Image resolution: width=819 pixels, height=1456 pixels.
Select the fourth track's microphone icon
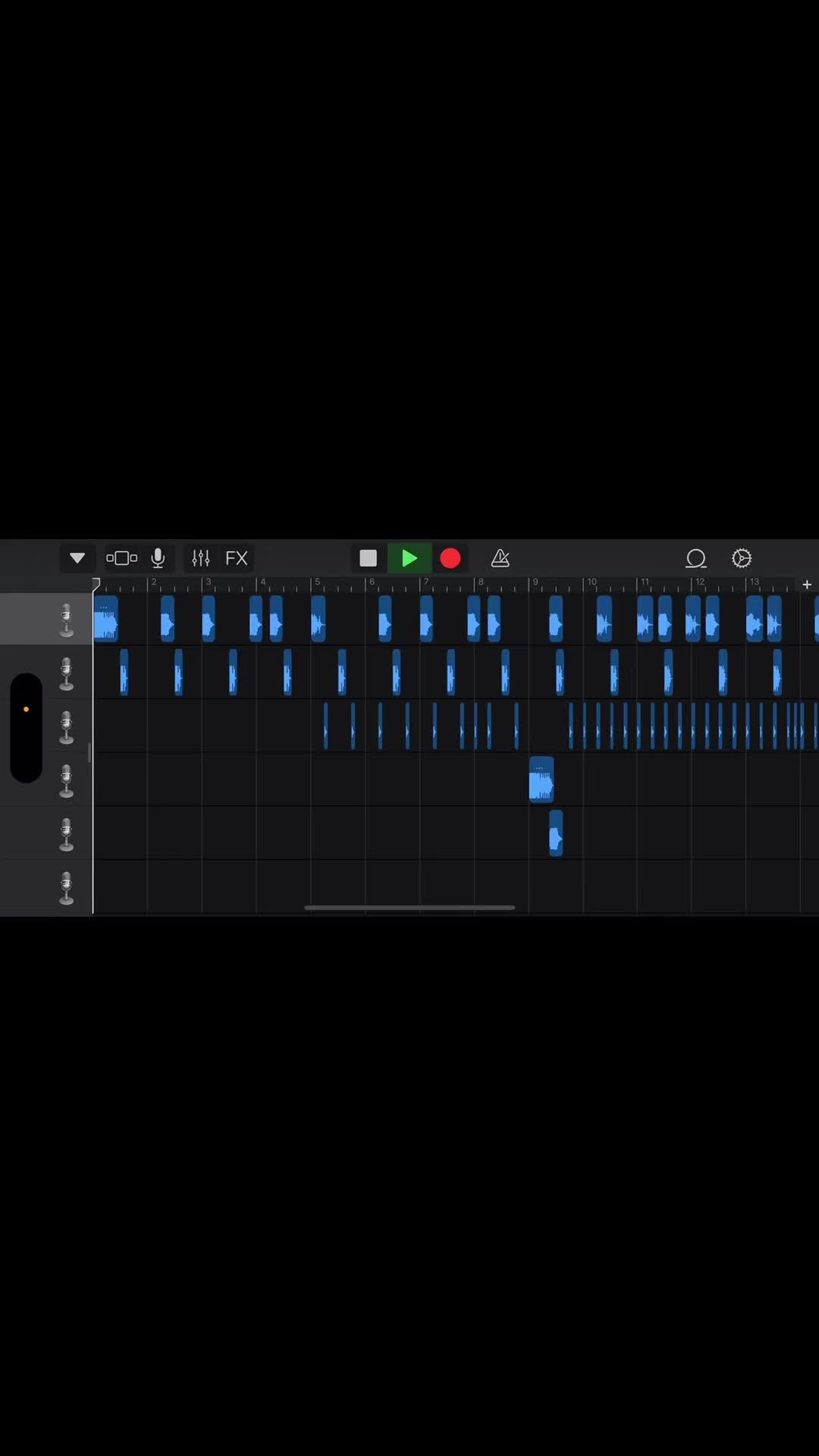coord(67,781)
